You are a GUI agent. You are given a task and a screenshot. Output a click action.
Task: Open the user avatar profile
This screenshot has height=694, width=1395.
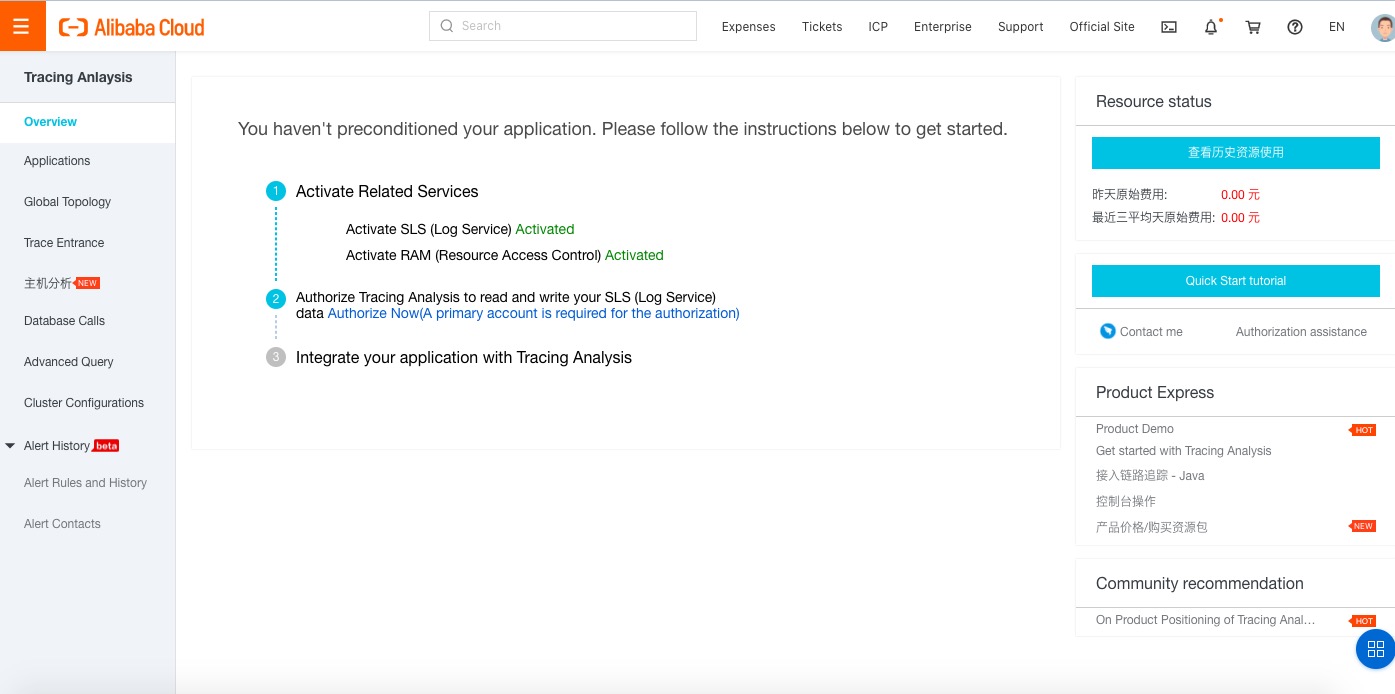[x=1383, y=27]
